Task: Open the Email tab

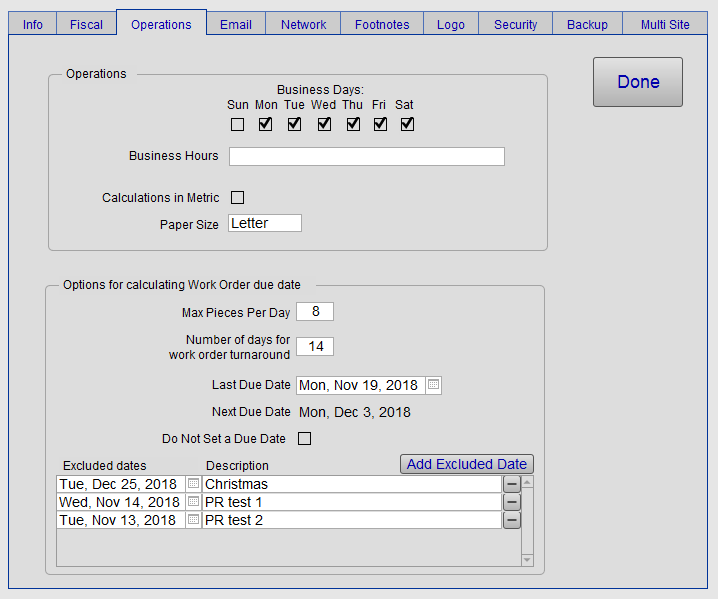Action: [x=236, y=24]
